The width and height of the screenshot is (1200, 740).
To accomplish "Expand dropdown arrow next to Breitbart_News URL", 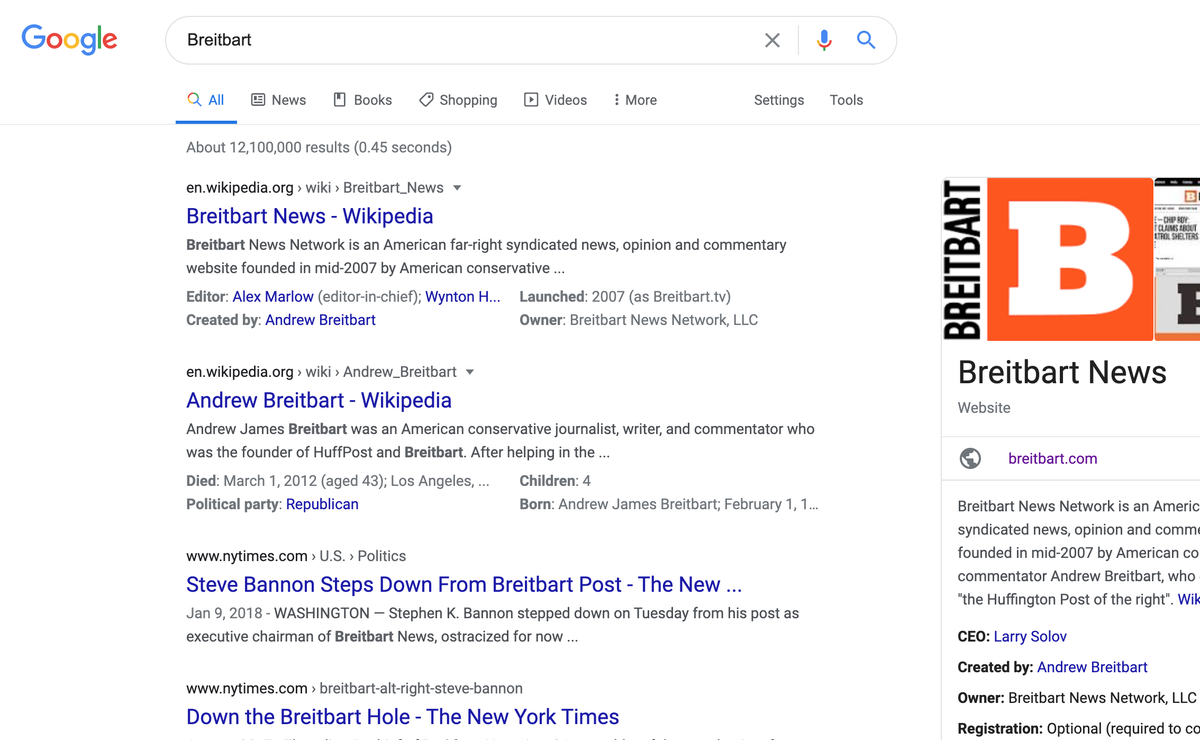I will coord(457,188).
